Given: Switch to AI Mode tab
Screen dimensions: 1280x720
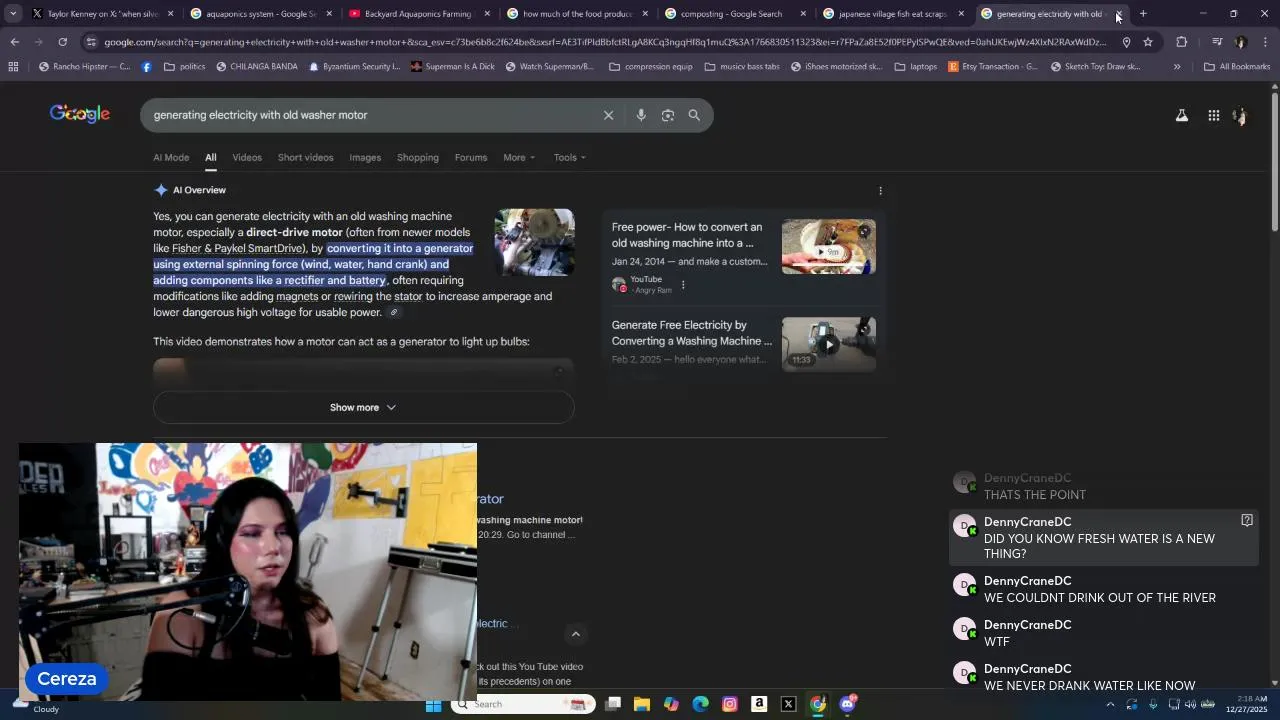Looking at the screenshot, I should 171,157.
